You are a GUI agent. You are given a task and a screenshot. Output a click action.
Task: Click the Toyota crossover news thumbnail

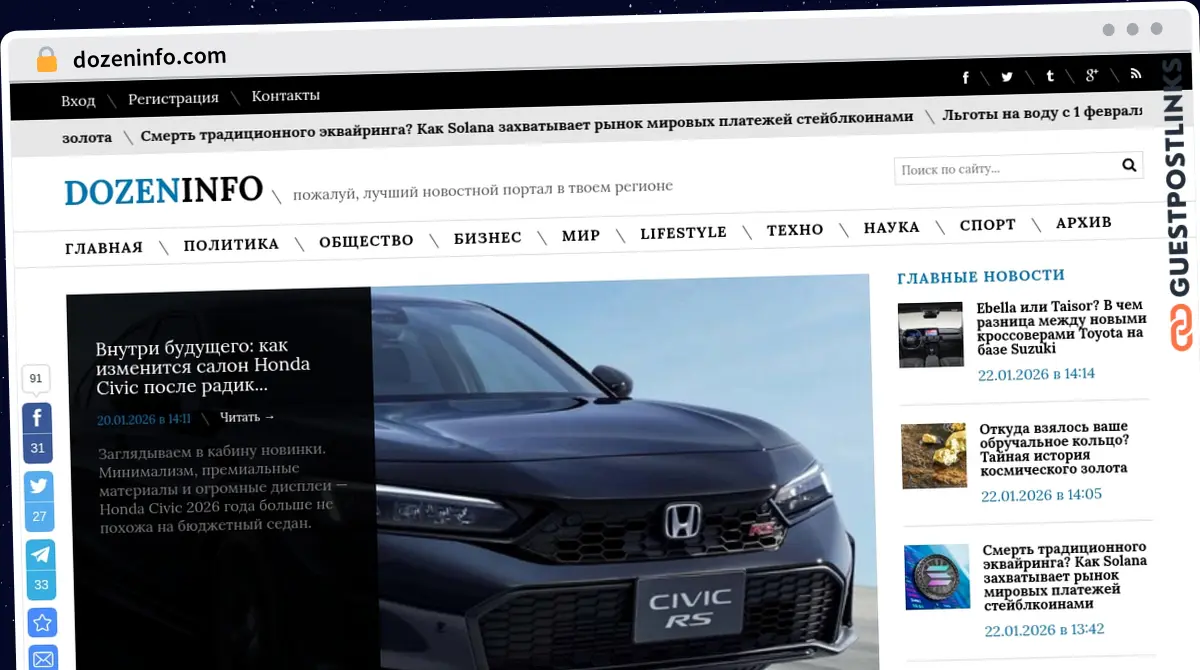(930, 334)
